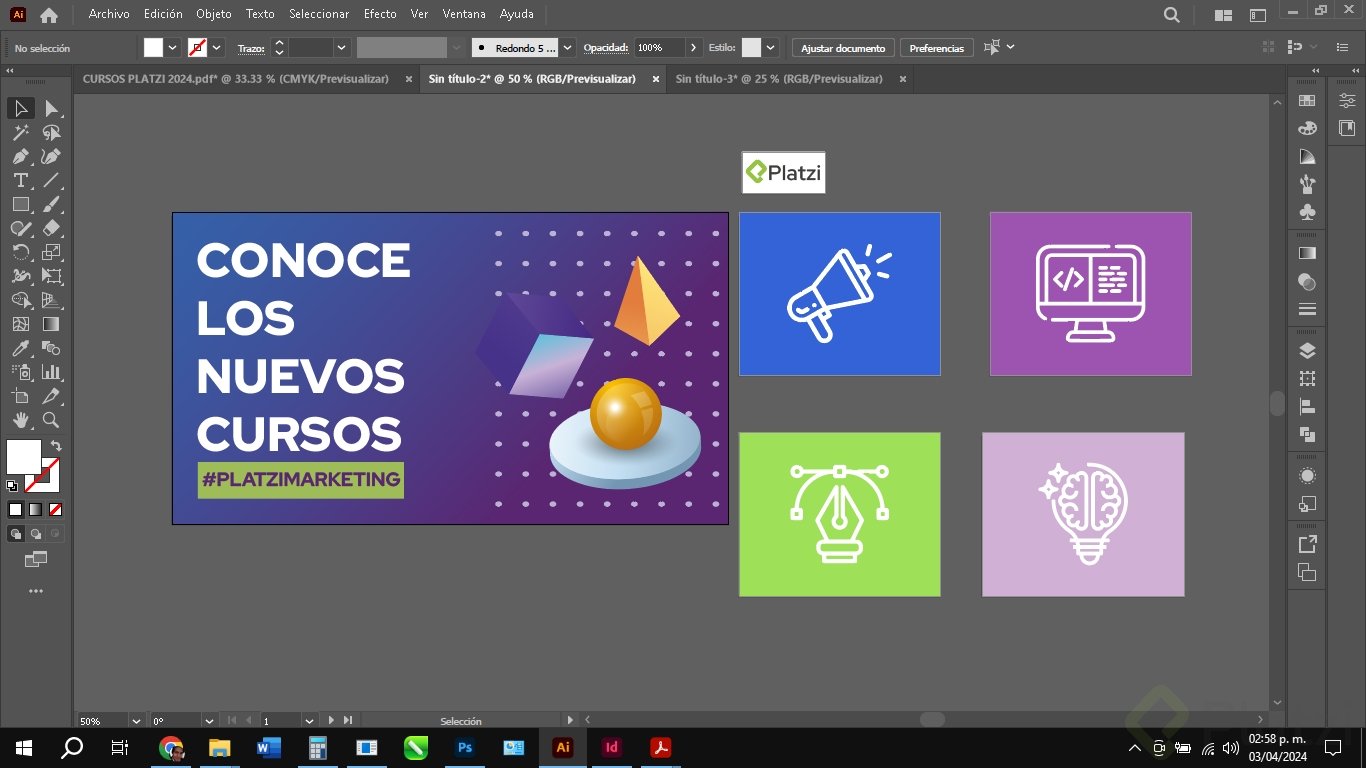This screenshot has height=768, width=1366.
Task: Open the Stroke panel icon
Action: (1307, 310)
